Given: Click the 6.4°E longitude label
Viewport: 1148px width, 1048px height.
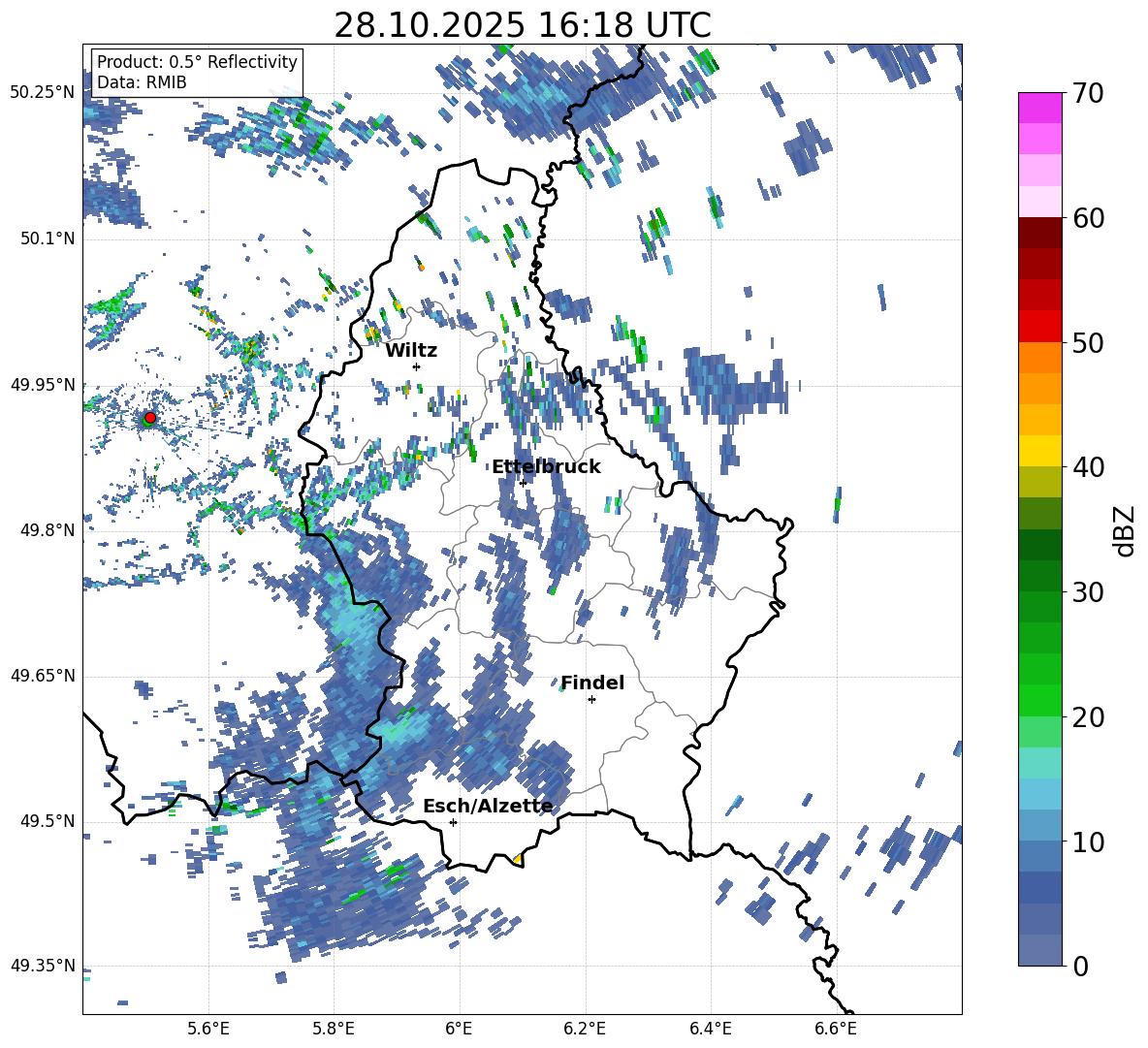Looking at the screenshot, I should pyautogui.click(x=710, y=1029).
